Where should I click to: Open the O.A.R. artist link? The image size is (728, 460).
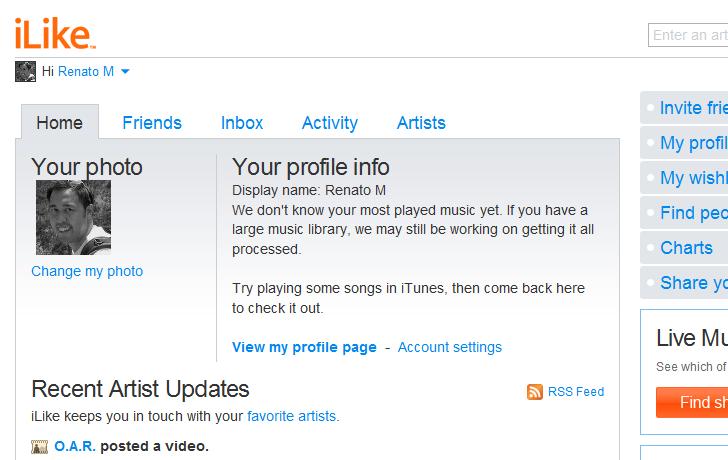[x=75, y=447]
